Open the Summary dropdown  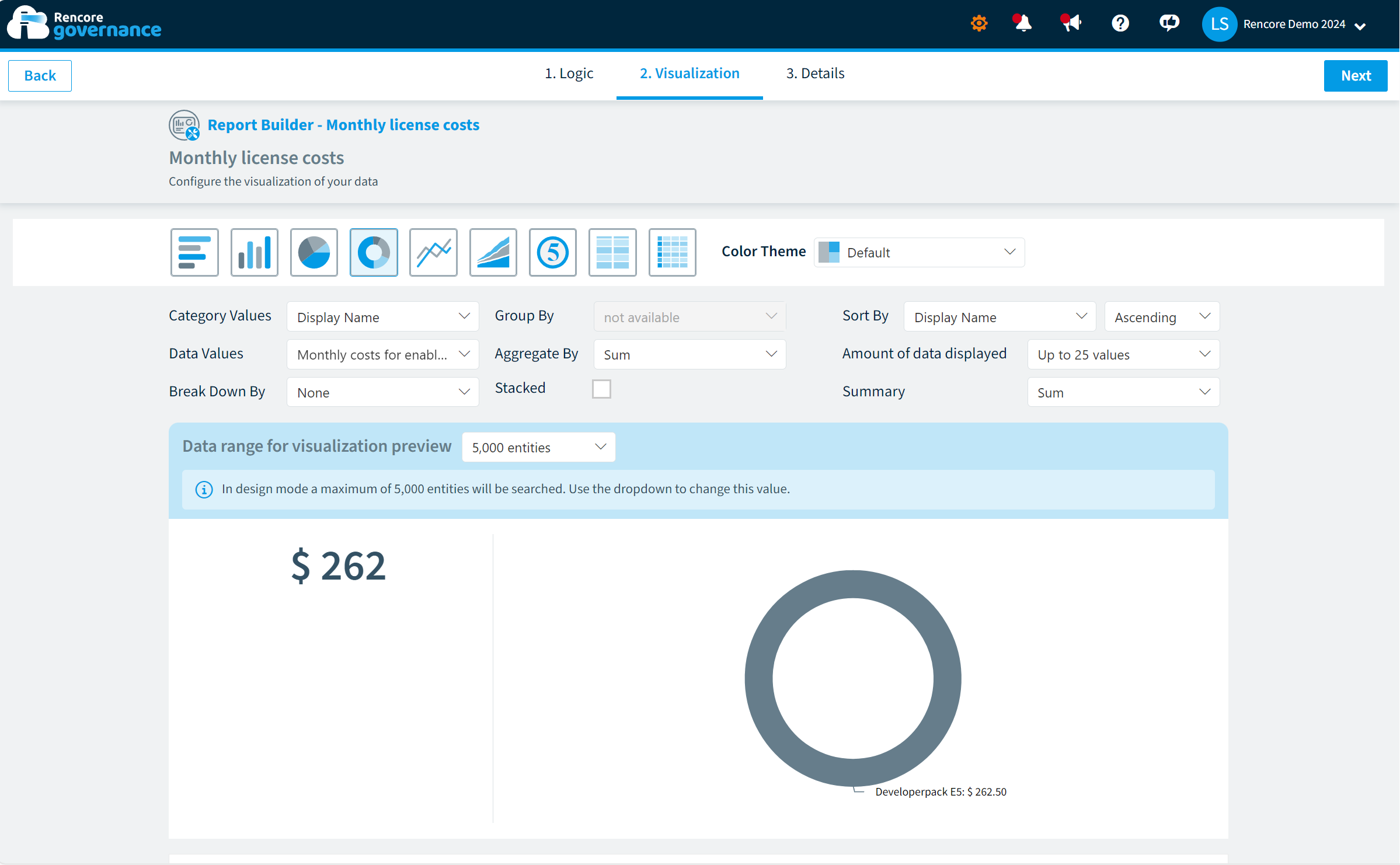coord(1123,392)
